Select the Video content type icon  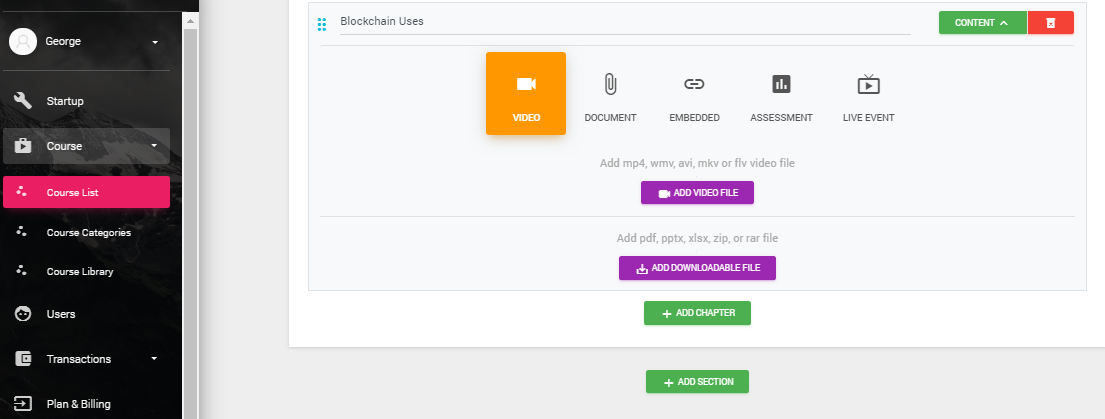[x=526, y=85]
